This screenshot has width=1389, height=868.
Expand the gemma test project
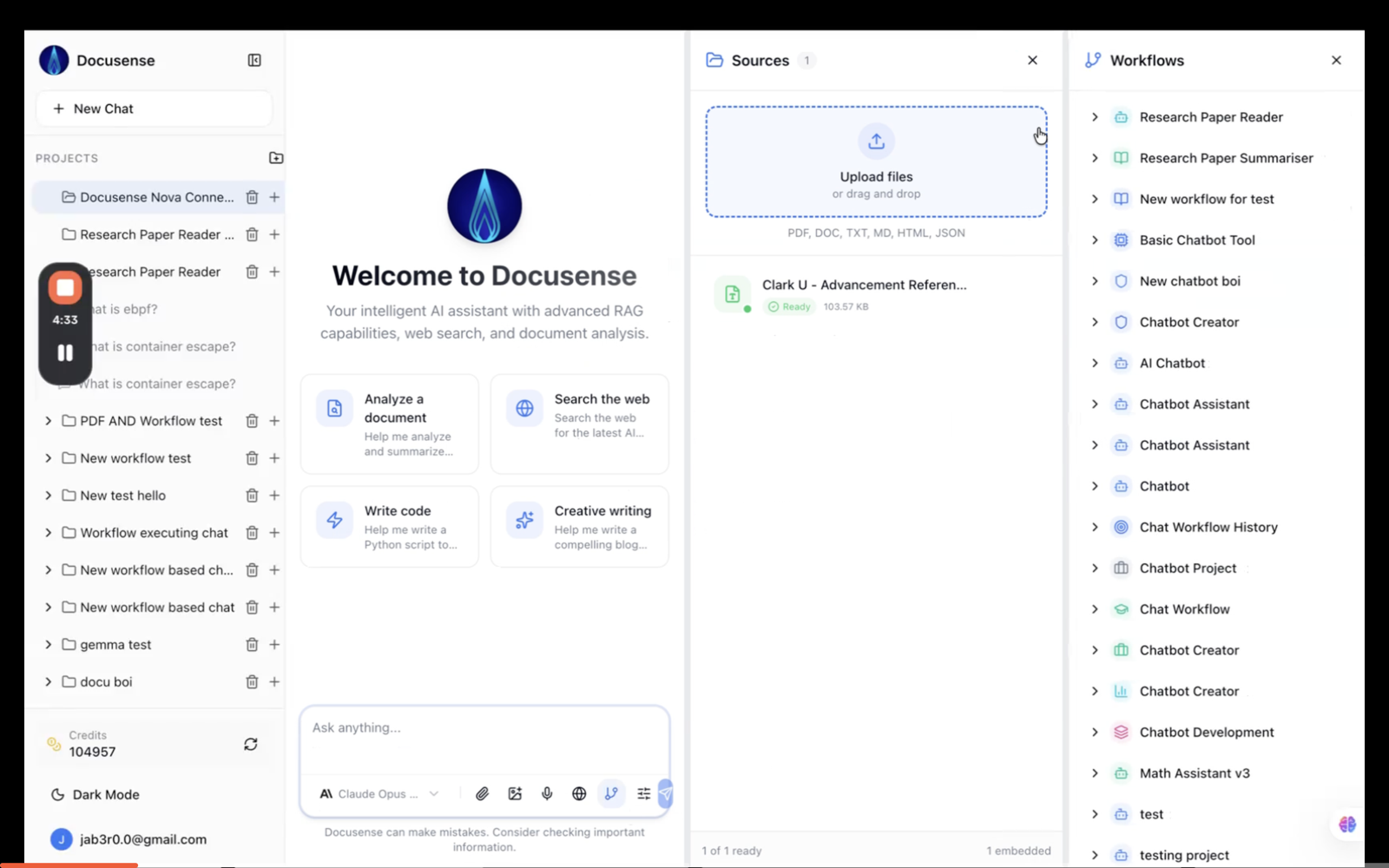coord(48,645)
